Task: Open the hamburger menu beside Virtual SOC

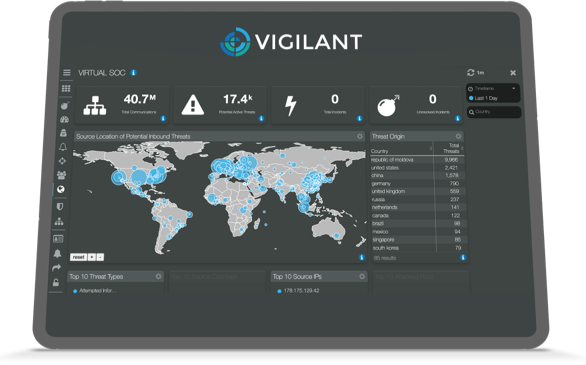Action: tap(67, 72)
